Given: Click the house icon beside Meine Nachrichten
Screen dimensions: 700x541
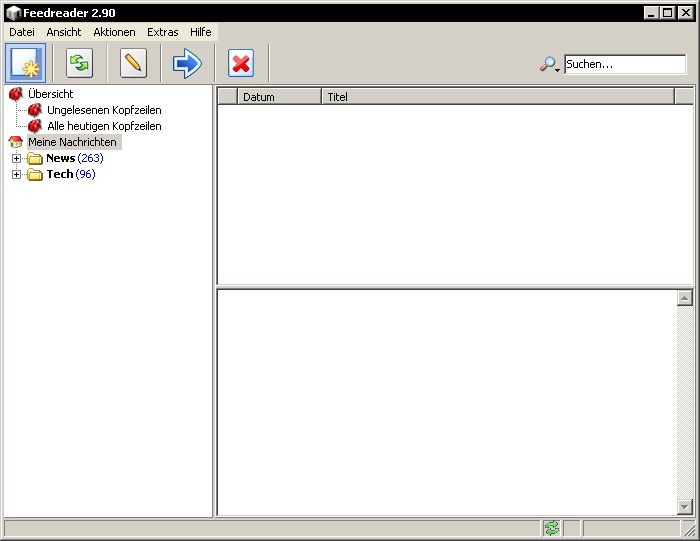Looking at the screenshot, I should coord(16,142).
